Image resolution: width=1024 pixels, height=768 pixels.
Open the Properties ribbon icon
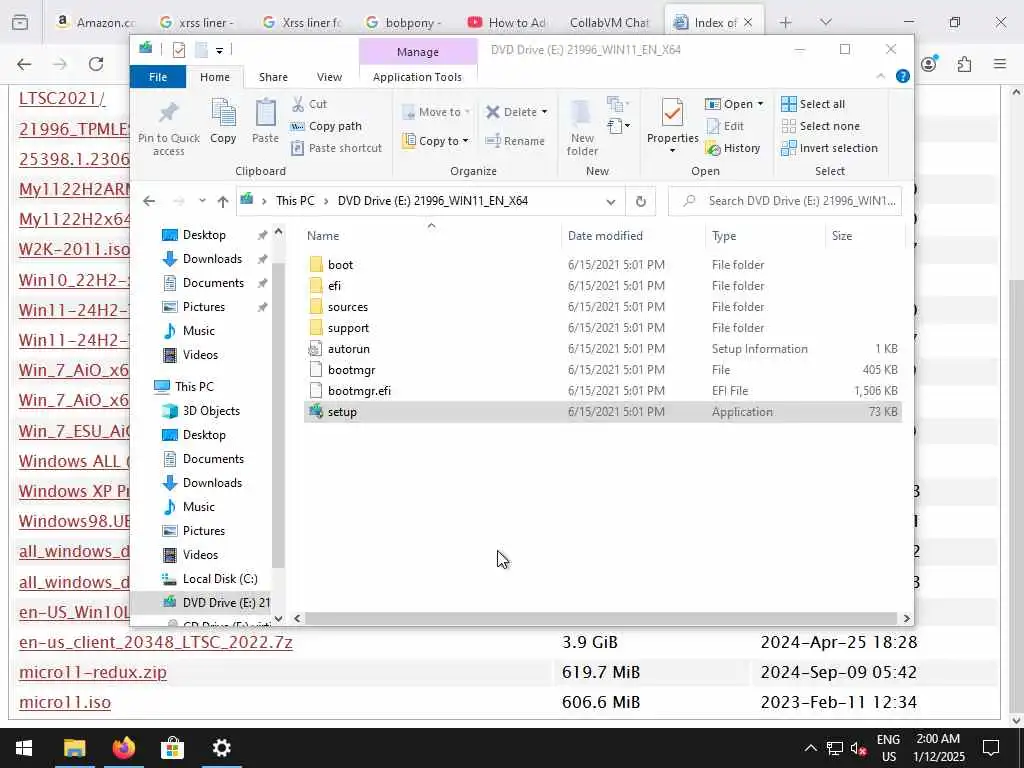[x=672, y=114]
